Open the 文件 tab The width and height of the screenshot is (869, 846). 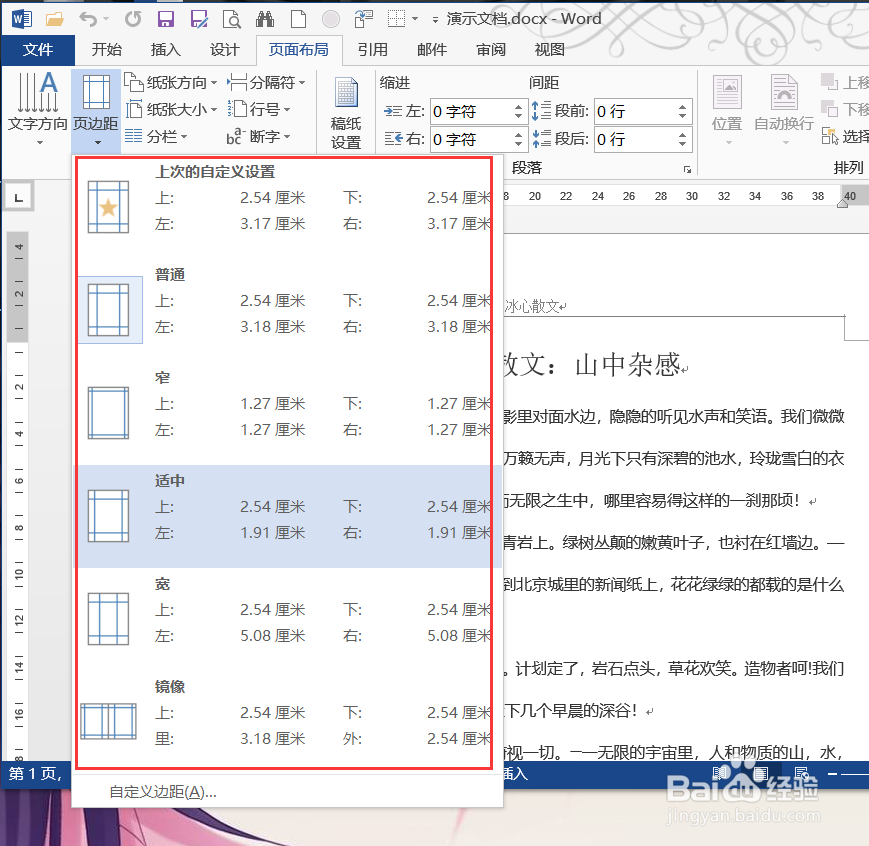[38, 50]
